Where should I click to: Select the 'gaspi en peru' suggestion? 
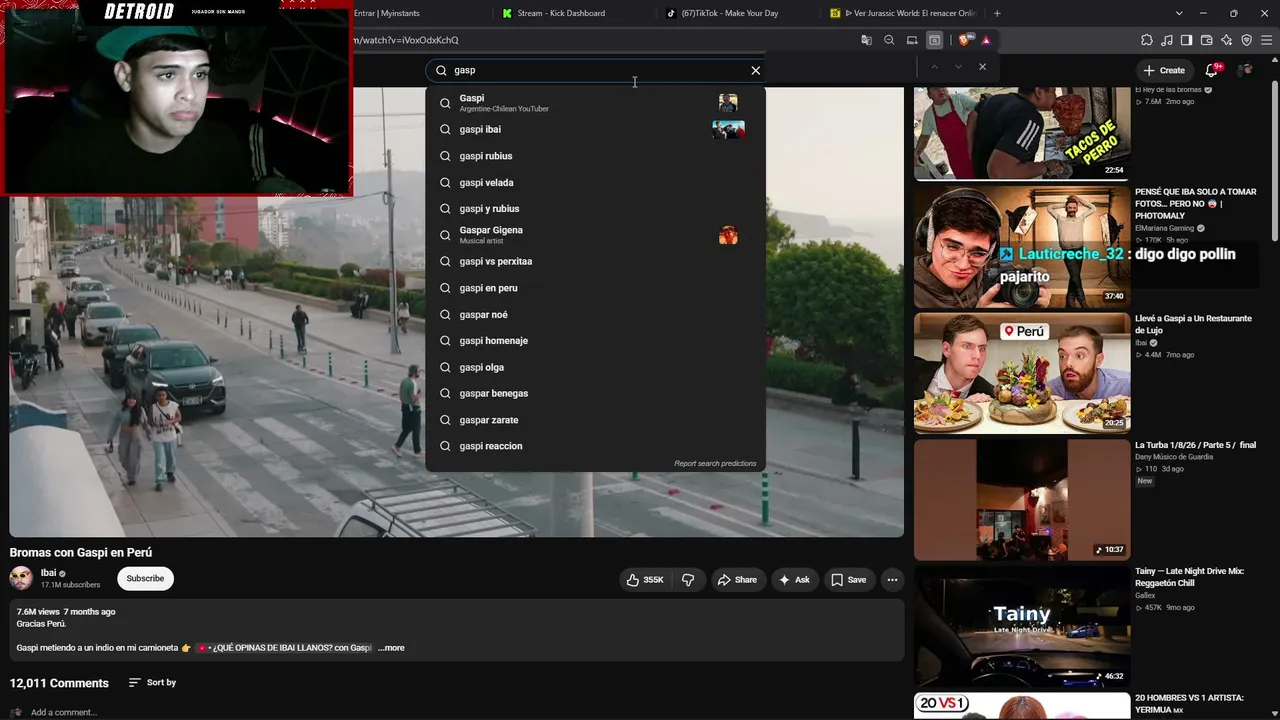coord(595,288)
